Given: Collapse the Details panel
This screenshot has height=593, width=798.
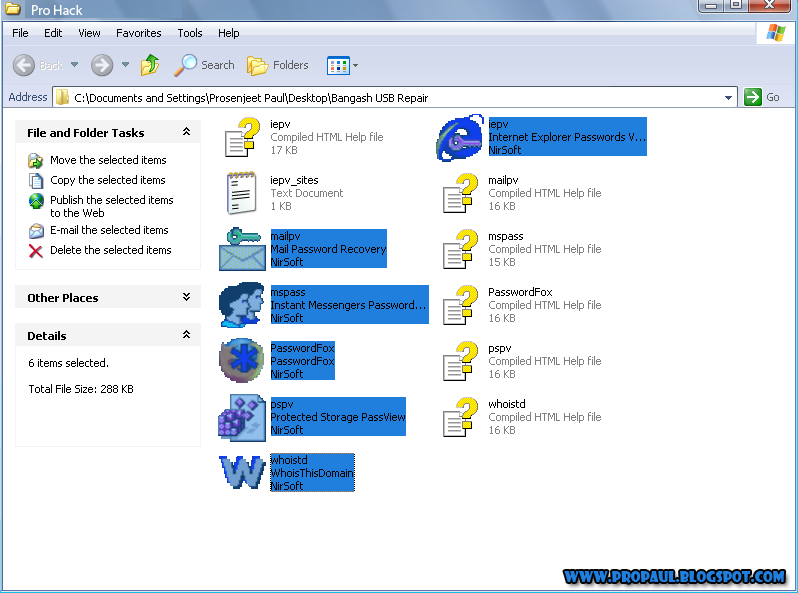Looking at the screenshot, I should coord(186,334).
